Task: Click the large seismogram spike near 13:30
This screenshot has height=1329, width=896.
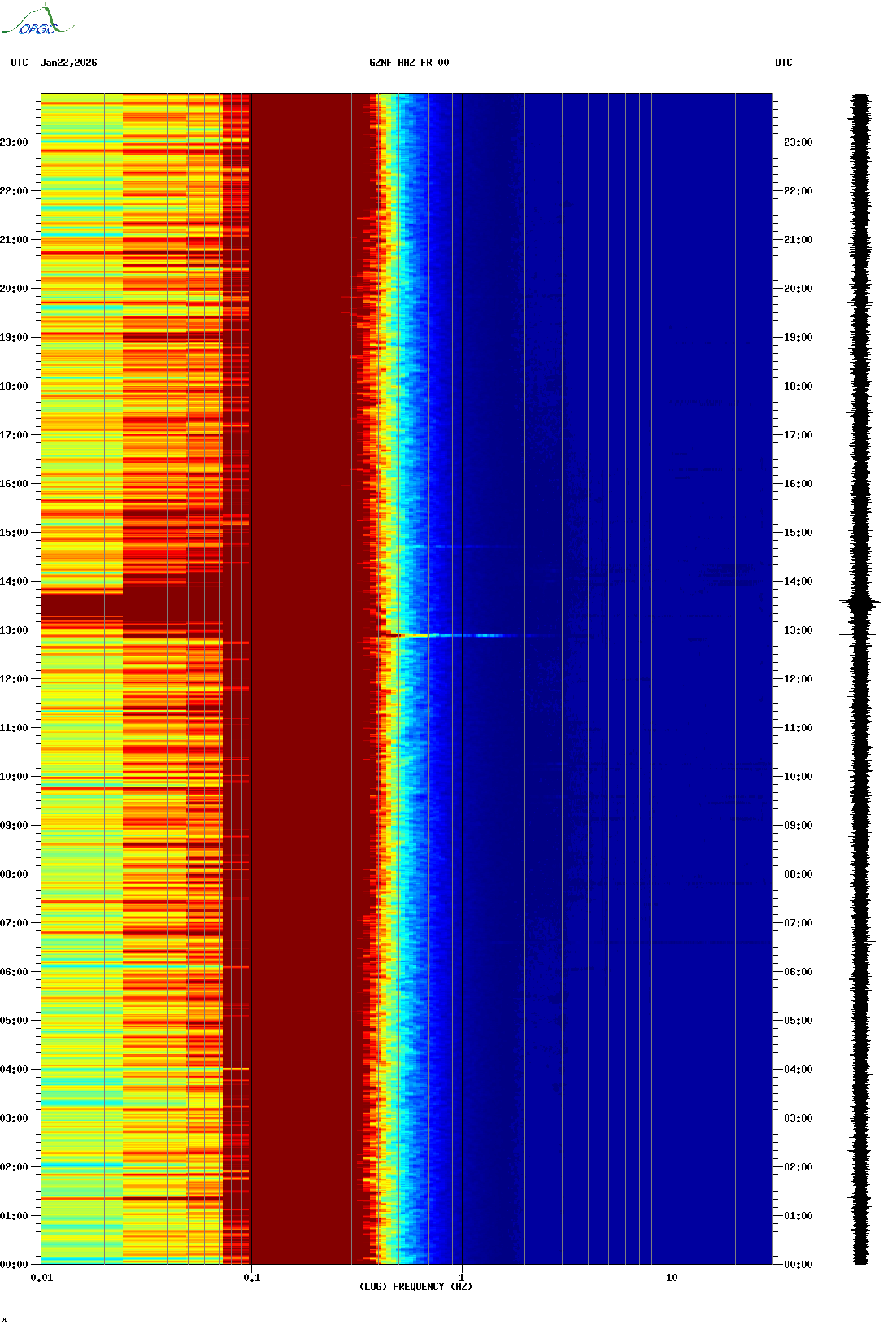Action: (x=859, y=603)
